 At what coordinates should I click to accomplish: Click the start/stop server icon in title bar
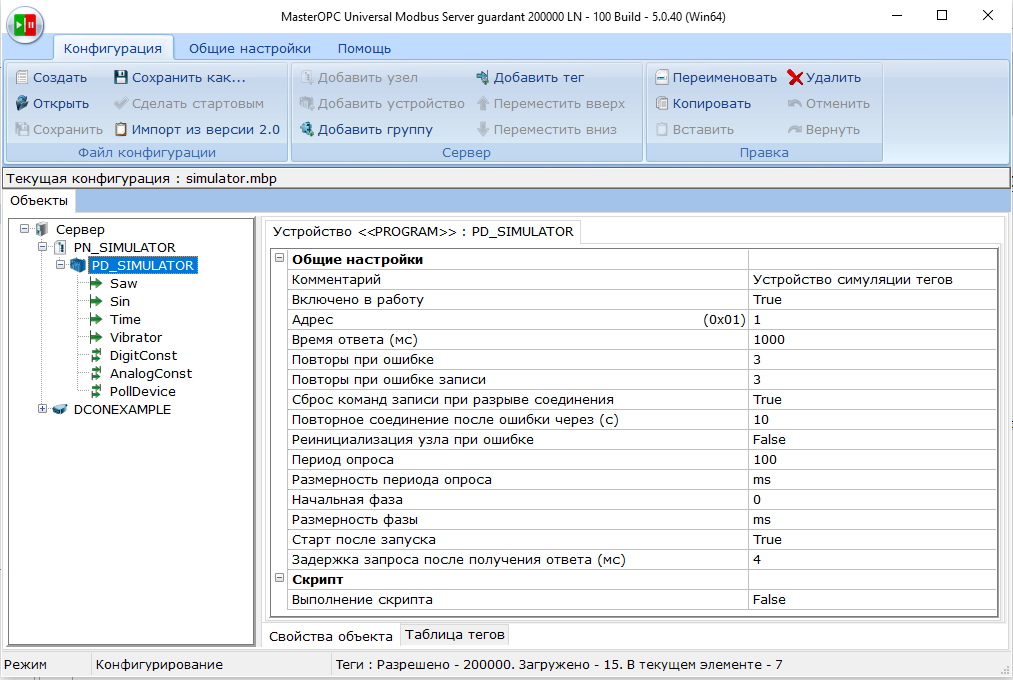pos(24,24)
